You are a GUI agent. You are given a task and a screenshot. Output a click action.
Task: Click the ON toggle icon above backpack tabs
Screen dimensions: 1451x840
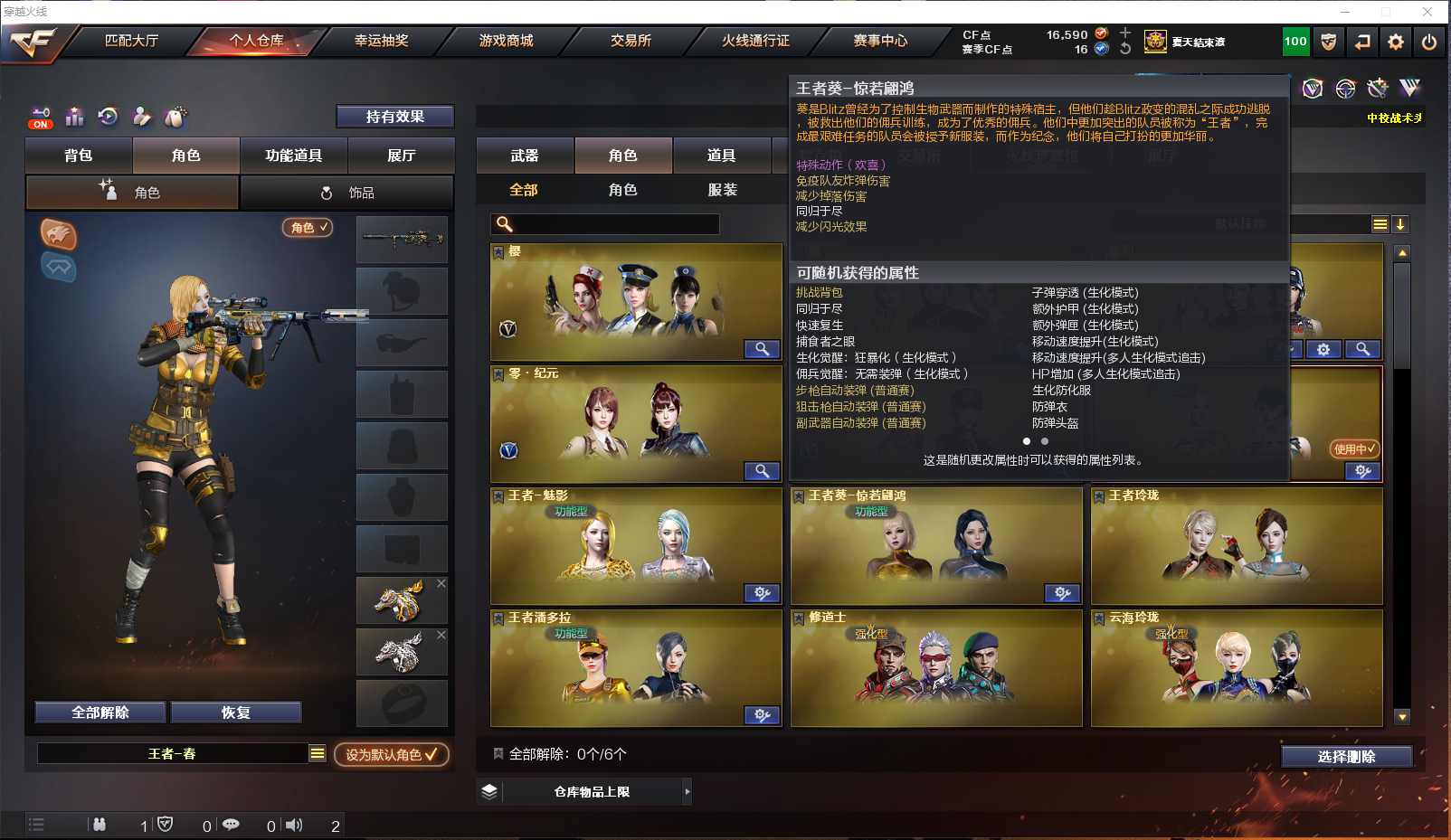point(41,118)
